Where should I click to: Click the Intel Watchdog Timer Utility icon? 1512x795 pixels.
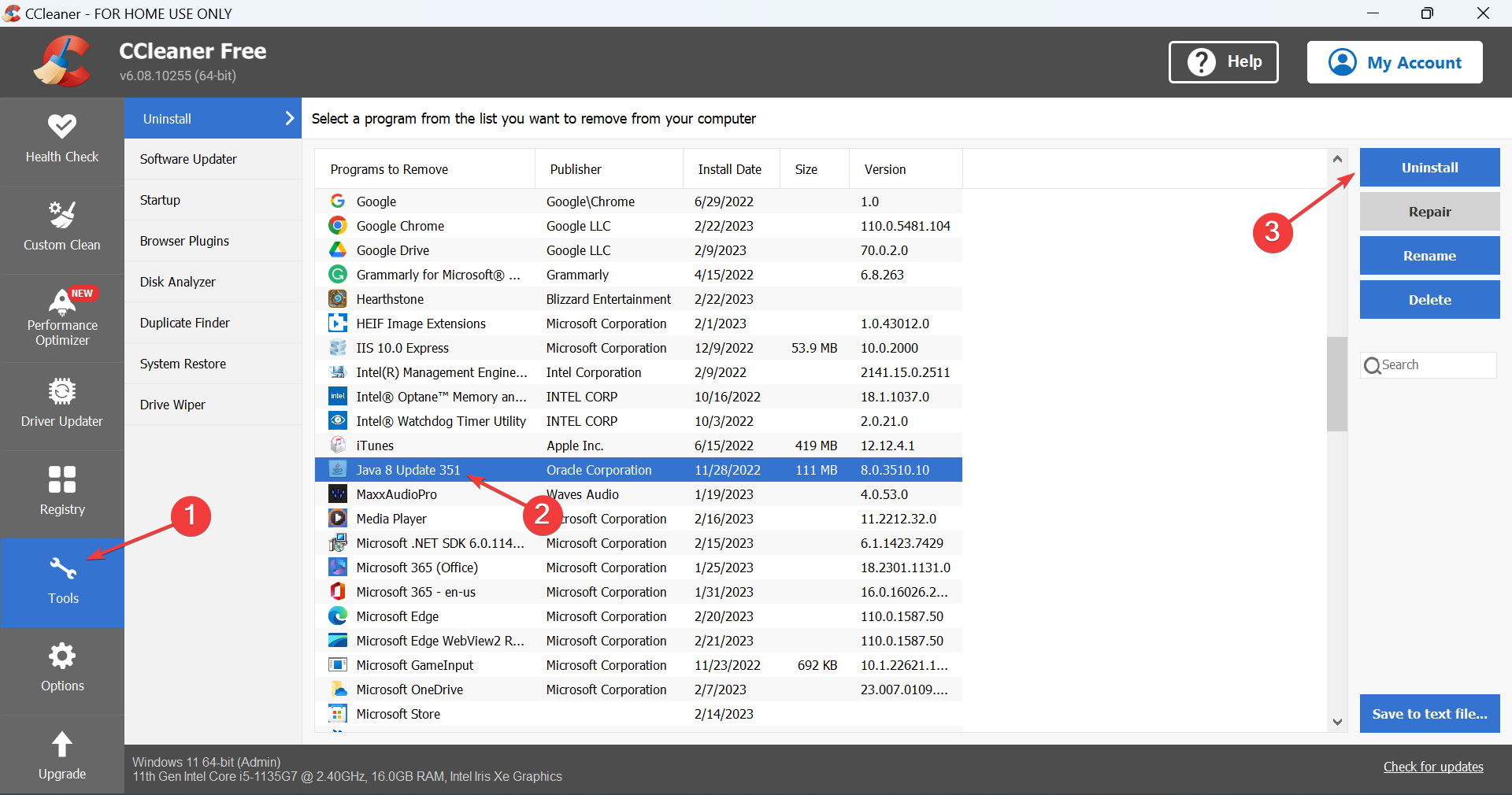pos(338,421)
